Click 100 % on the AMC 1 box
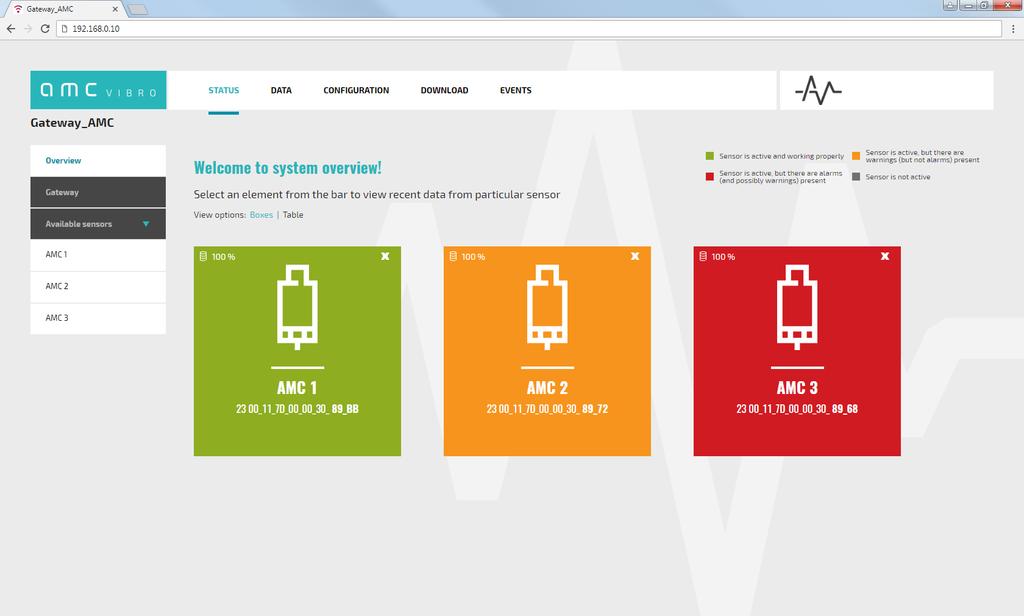This screenshot has height=616, width=1024. (223, 257)
